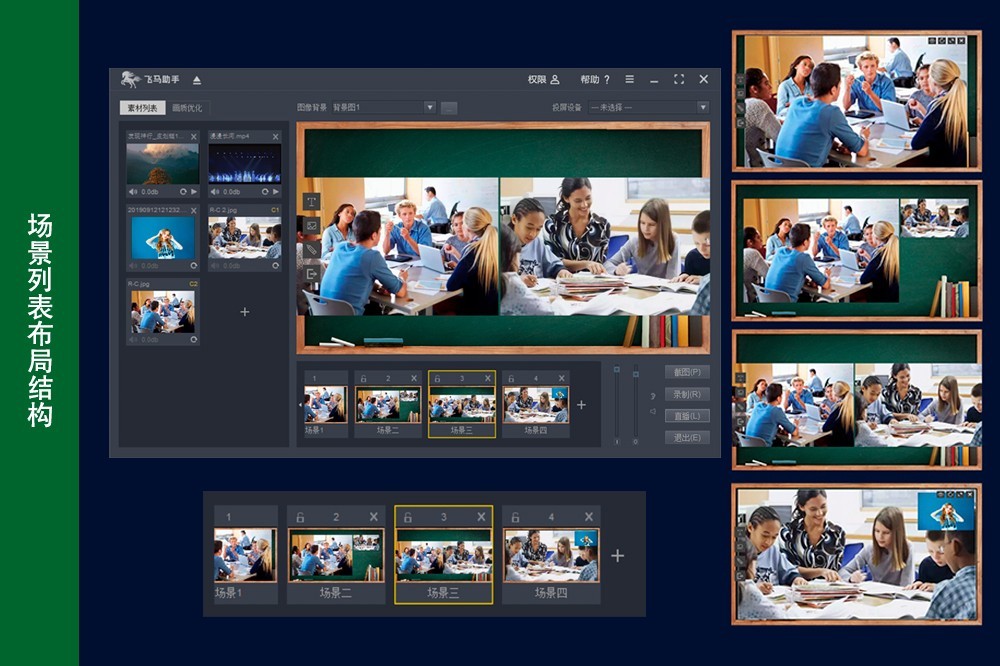Toggle the lock on scene 2 in the enlarged scene strip
This screenshot has height=666, width=1000.
pos(298,517)
